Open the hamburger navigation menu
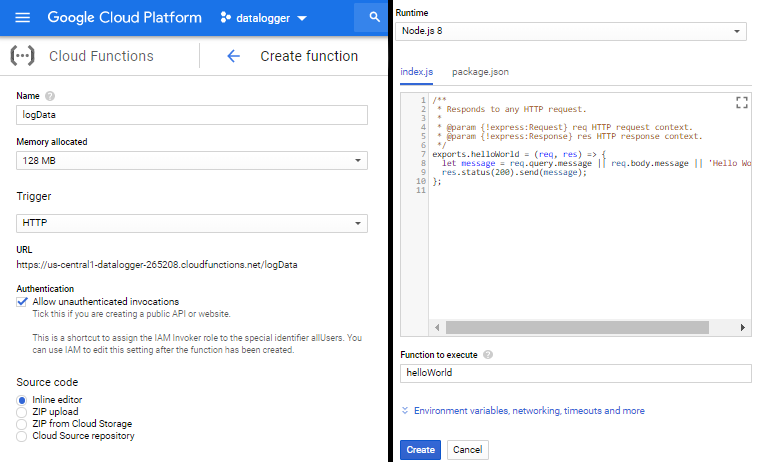 [x=22, y=18]
